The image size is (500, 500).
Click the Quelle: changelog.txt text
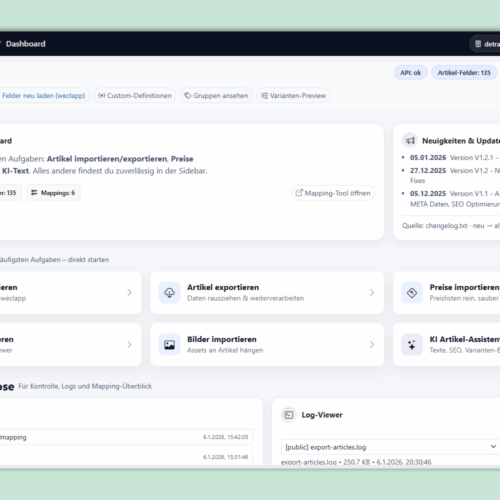click(451, 226)
